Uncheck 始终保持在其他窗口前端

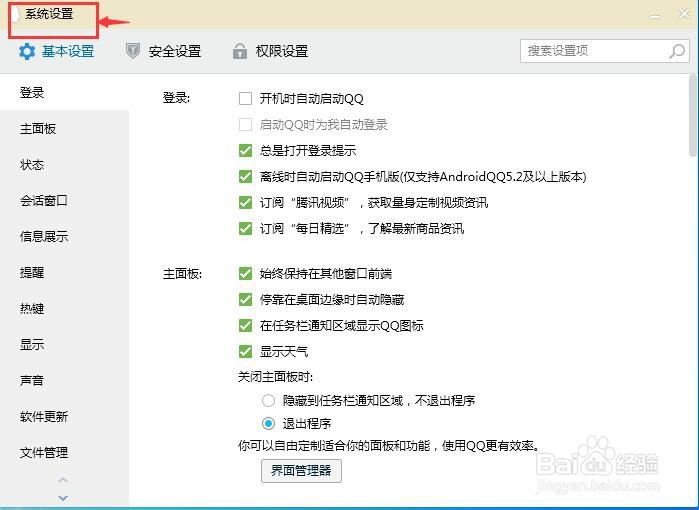245,273
